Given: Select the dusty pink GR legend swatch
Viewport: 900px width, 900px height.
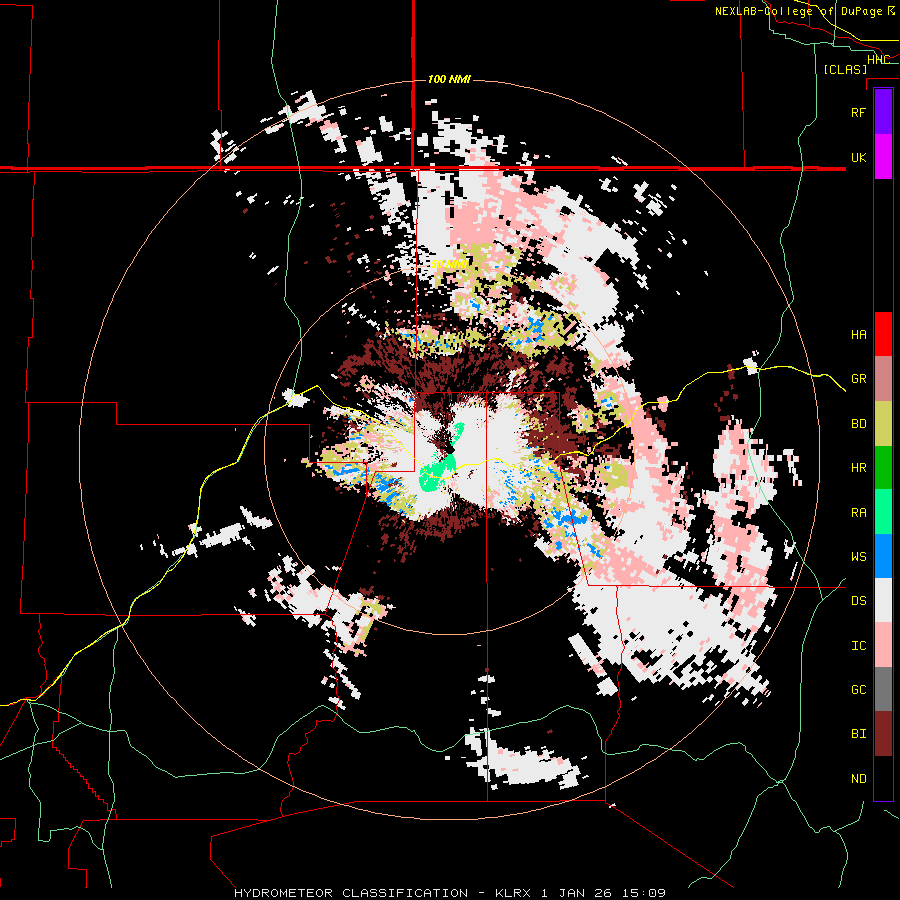Looking at the screenshot, I should pyautogui.click(x=883, y=379).
